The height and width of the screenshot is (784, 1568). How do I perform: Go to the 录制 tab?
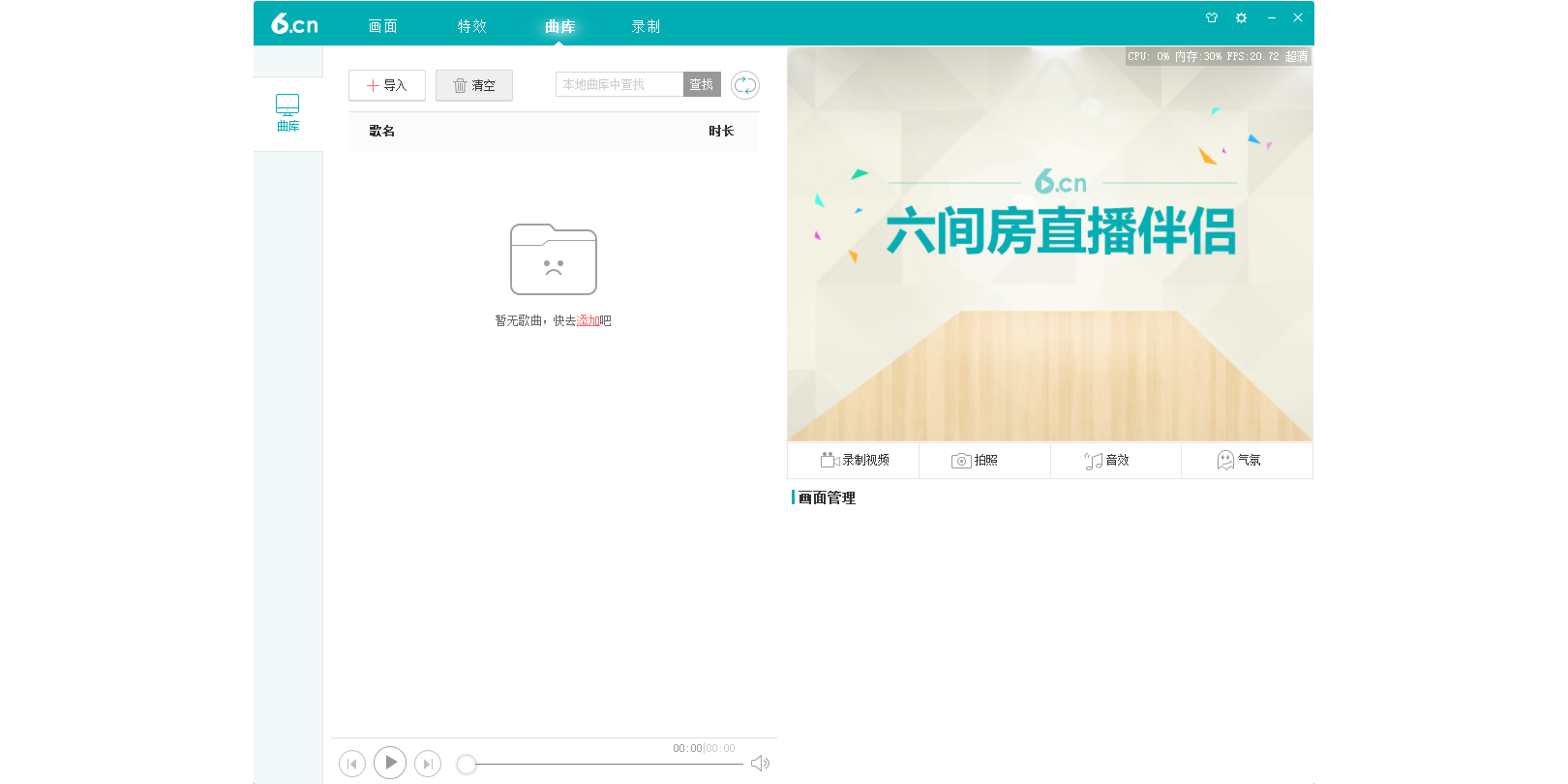(646, 26)
